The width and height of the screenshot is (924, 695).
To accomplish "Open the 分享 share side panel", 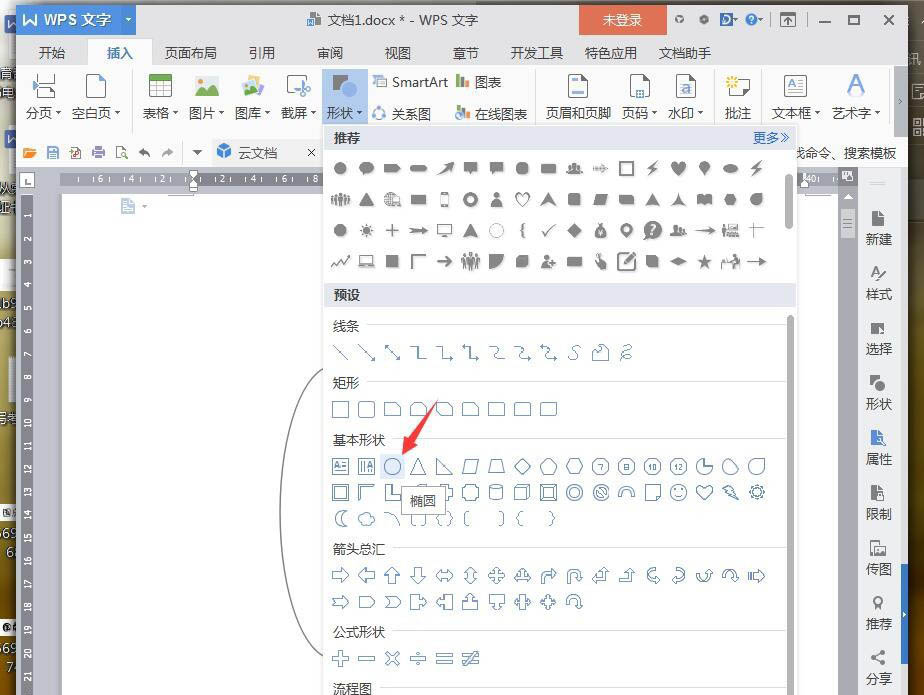I will 878,668.
